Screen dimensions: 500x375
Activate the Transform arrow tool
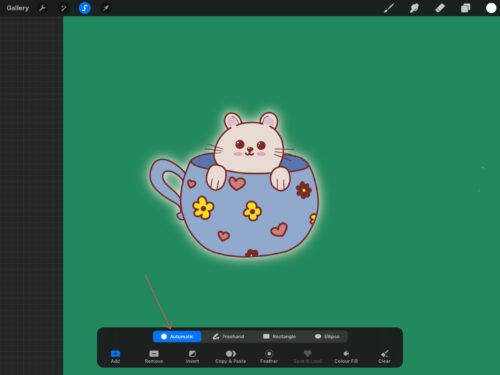[106, 8]
